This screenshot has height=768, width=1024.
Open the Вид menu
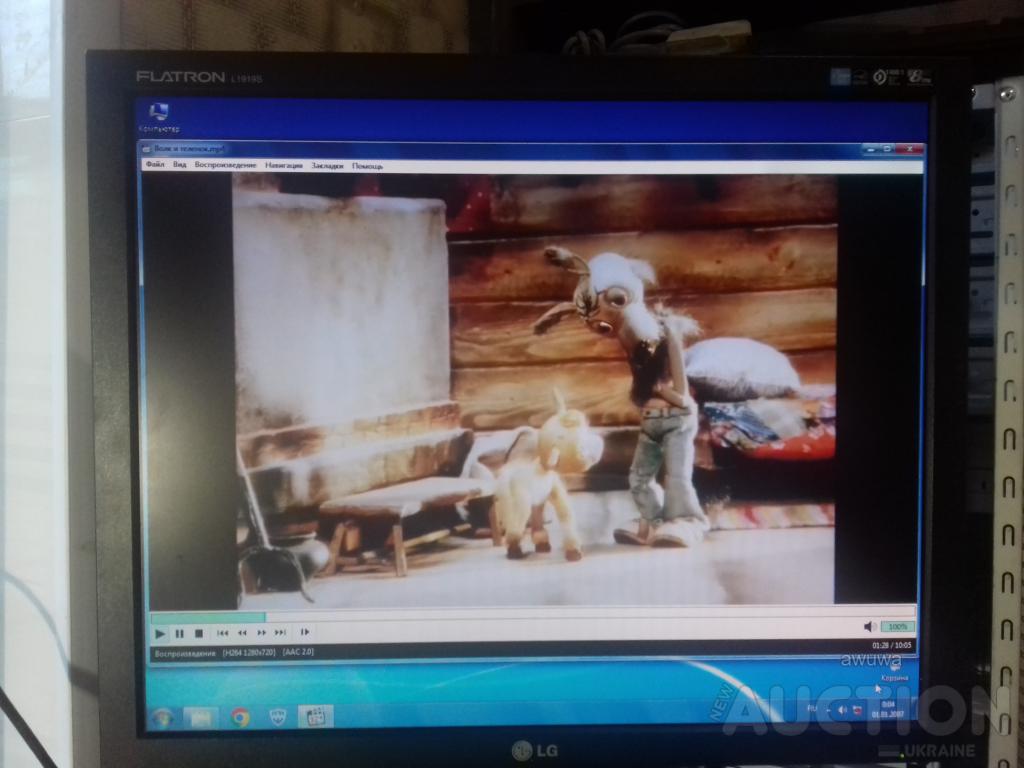(180, 165)
